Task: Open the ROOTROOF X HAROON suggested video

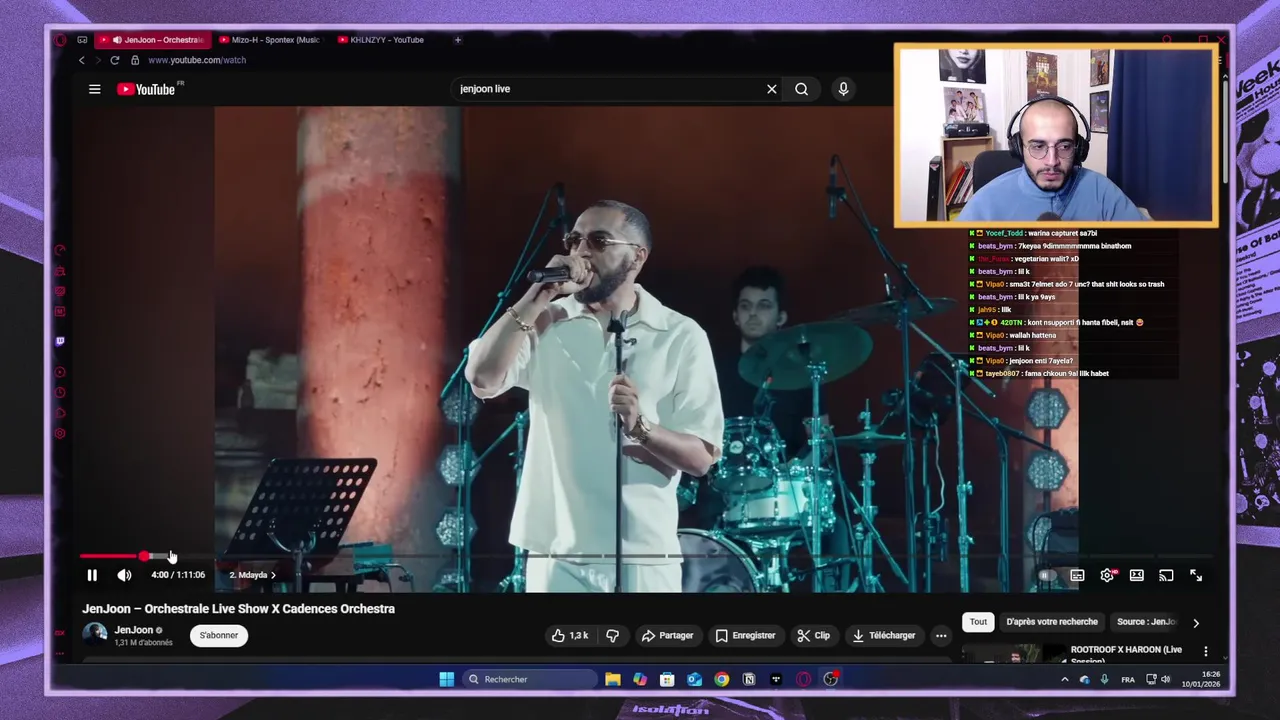Action: pos(1126,653)
